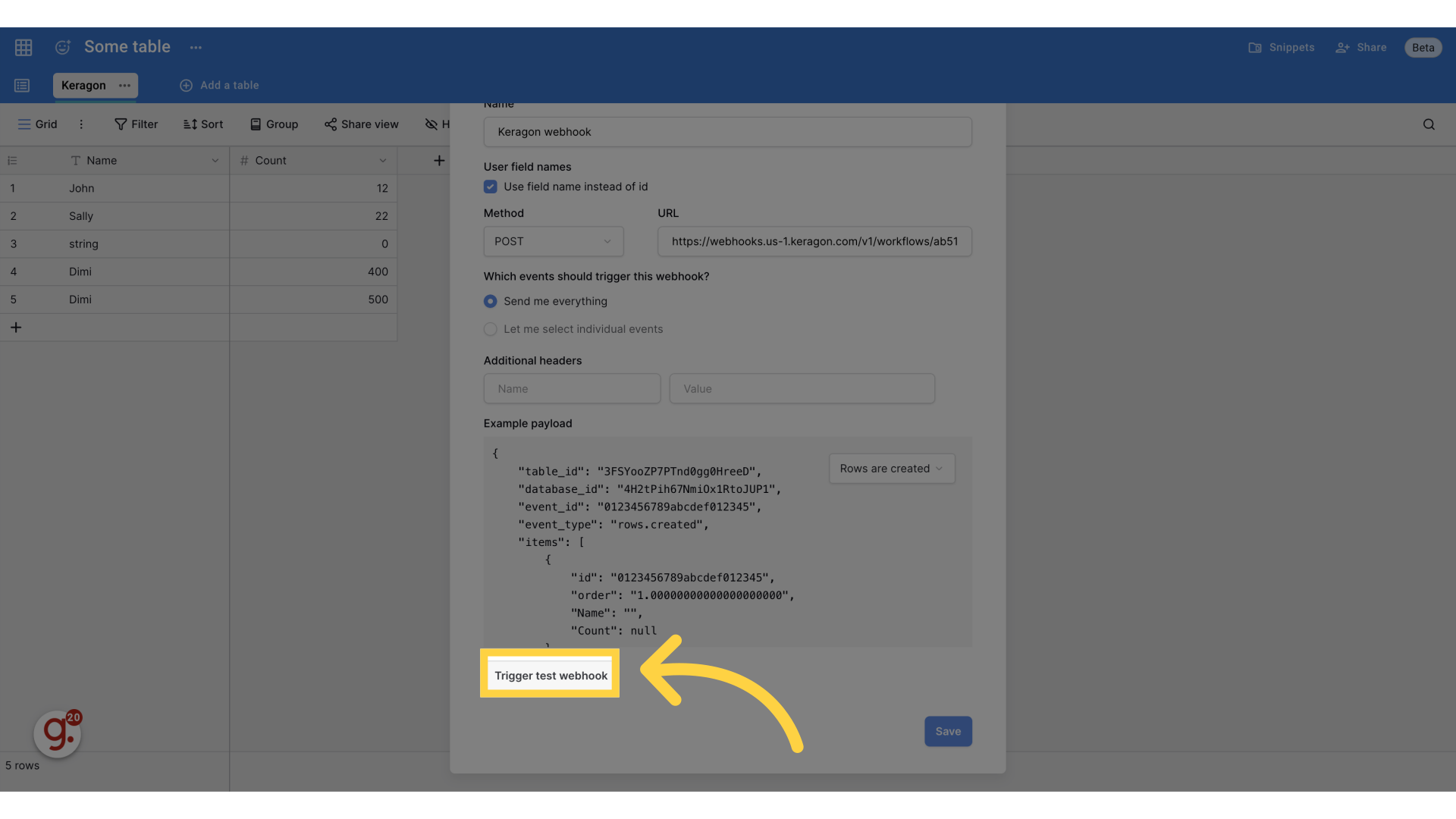
Task: Click the row count header icon
Action: click(x=12, y=161)
